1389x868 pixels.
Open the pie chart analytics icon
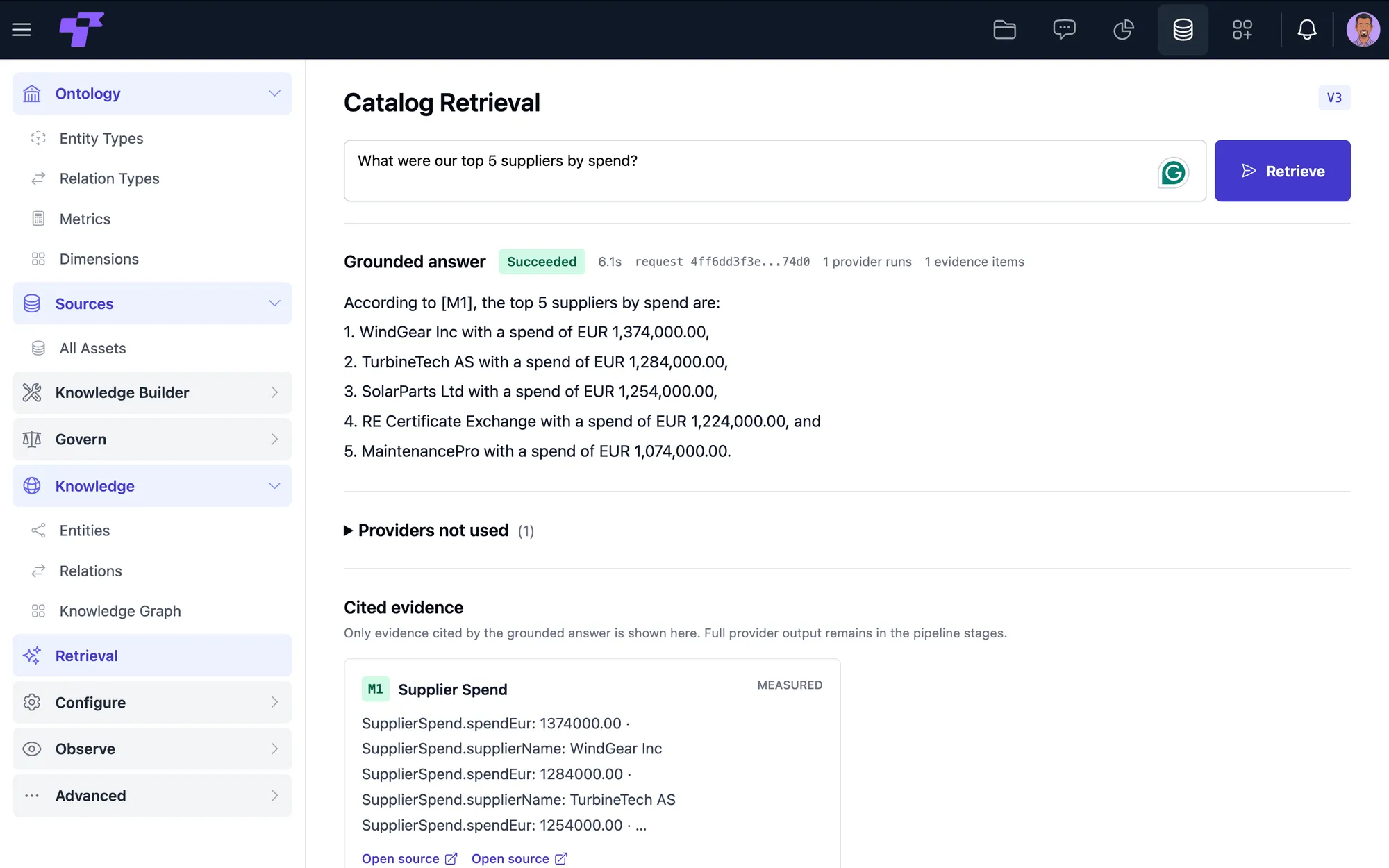tap(1124, 30)
